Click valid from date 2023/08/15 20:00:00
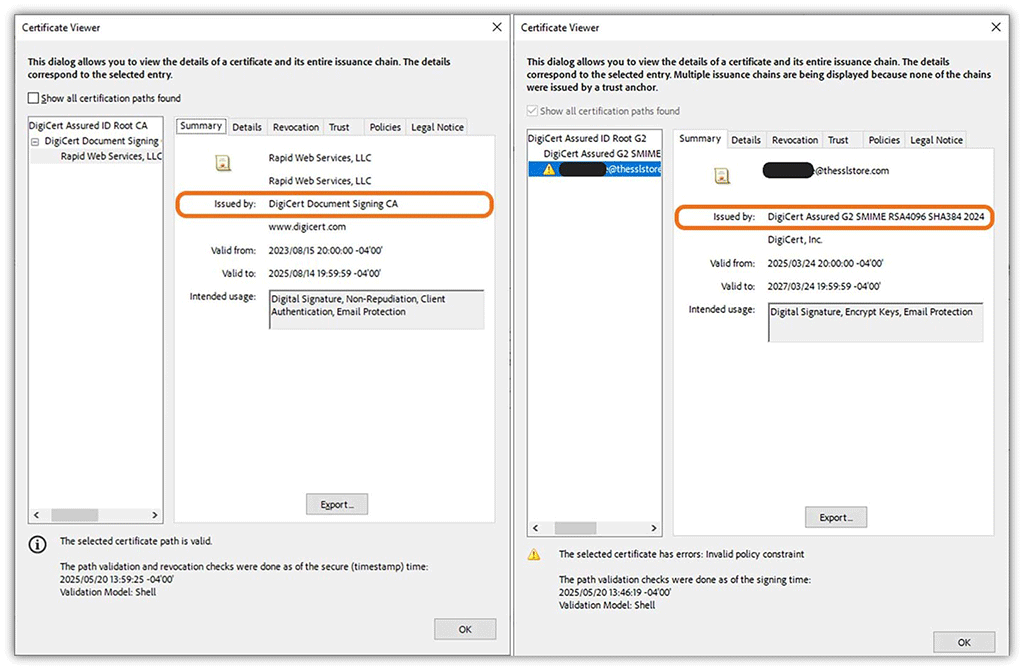Image resolution: width=1024 pixels, height=670 pixels. point(325,251)
